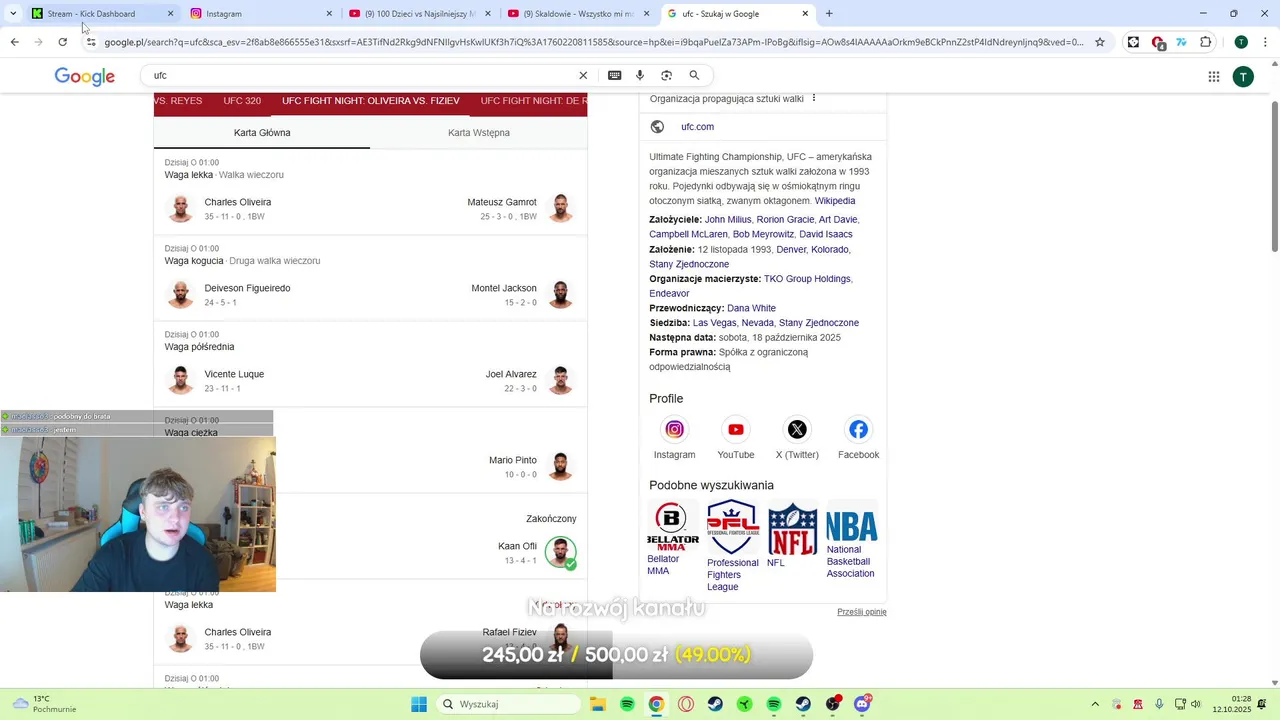
Task: Select the Karta Główna tab
Action: 262,132
